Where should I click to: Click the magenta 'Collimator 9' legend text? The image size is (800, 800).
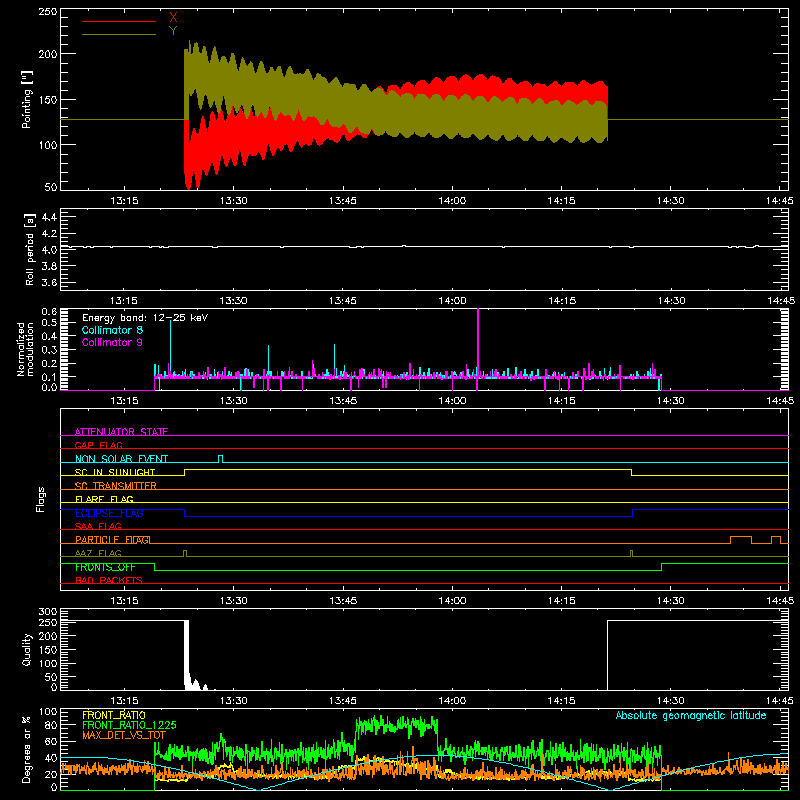(112, 342)
